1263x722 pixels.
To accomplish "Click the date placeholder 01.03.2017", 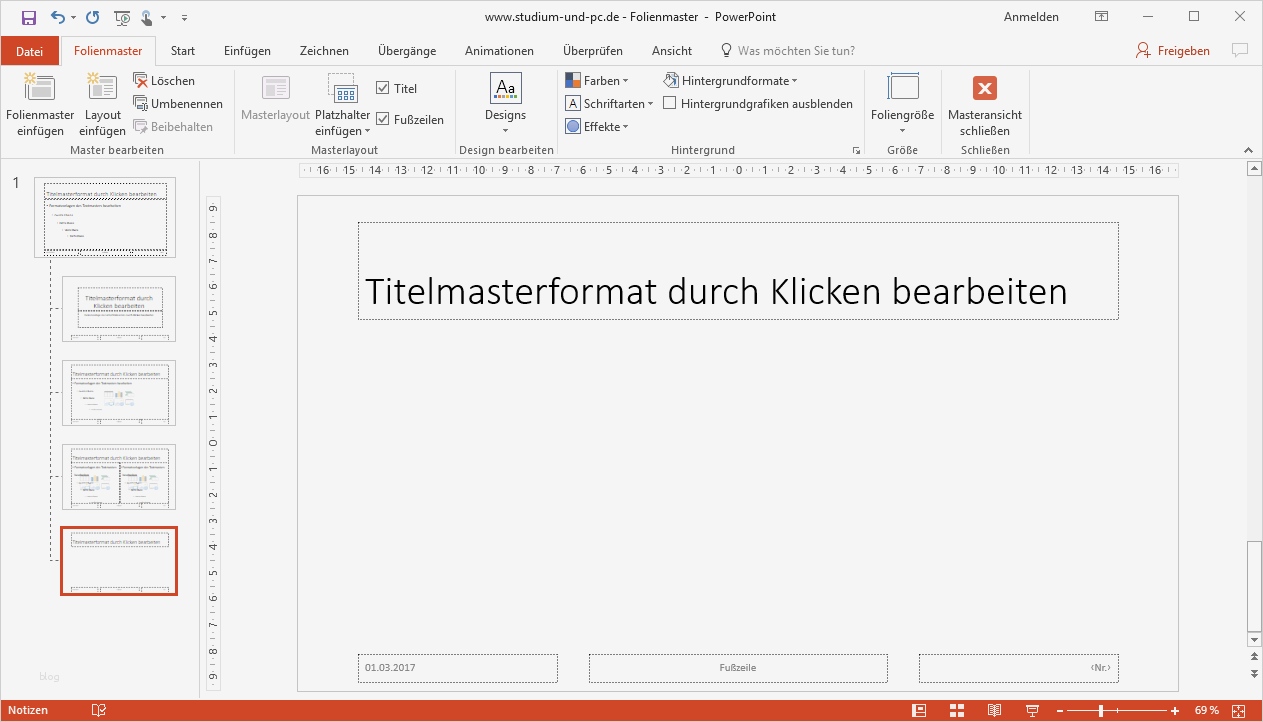I will point(458,668).
